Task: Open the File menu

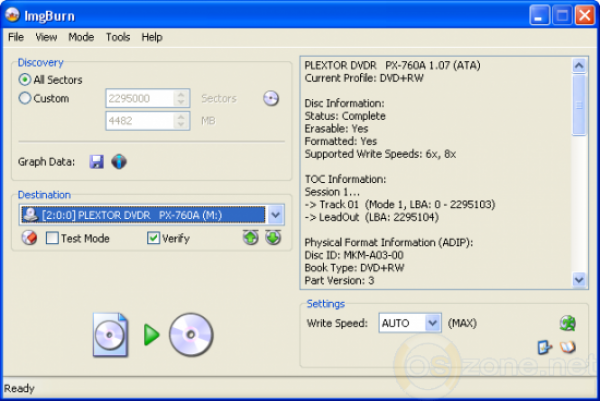Action: click(16, 37)
